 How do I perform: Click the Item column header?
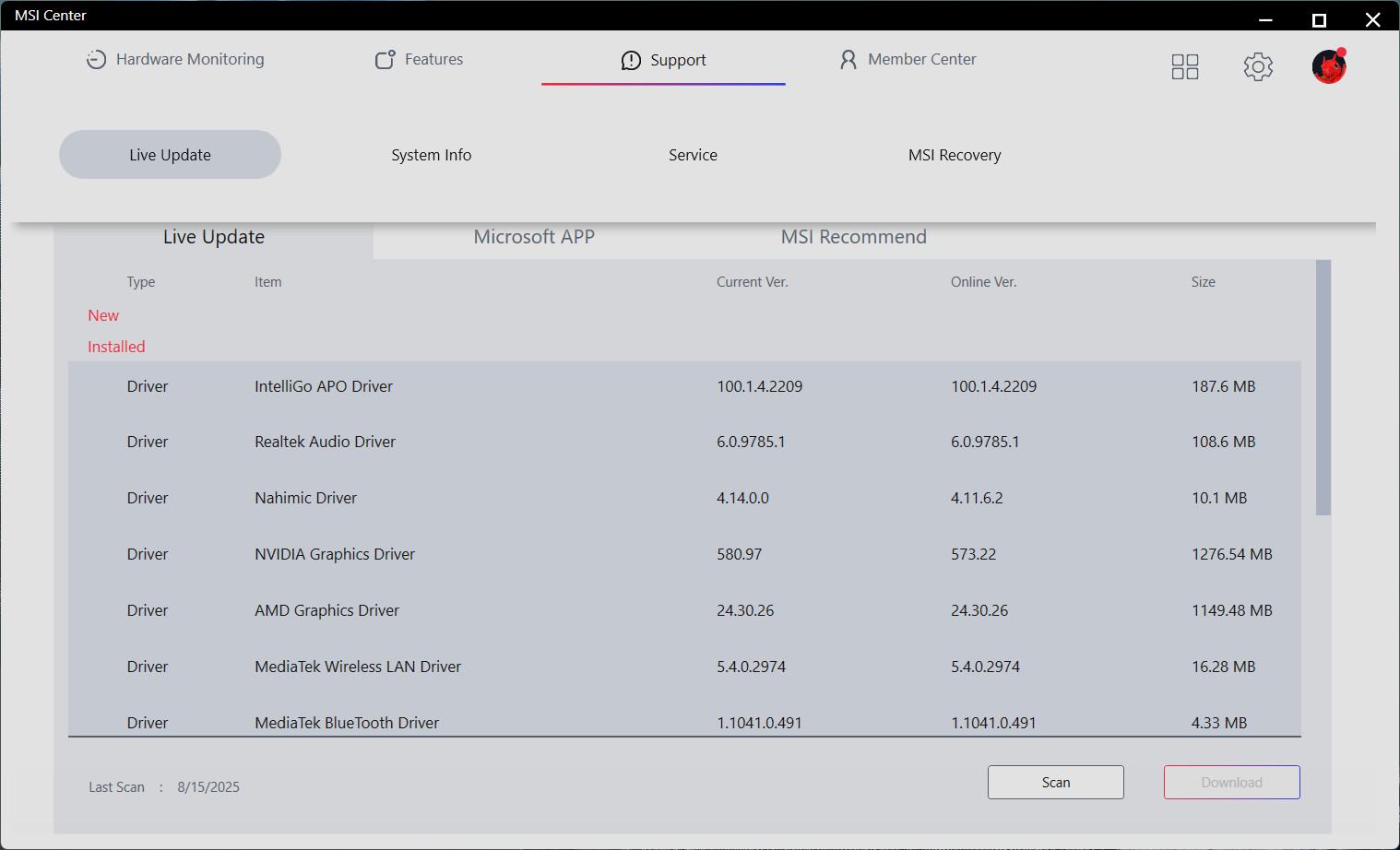point(268,282)
